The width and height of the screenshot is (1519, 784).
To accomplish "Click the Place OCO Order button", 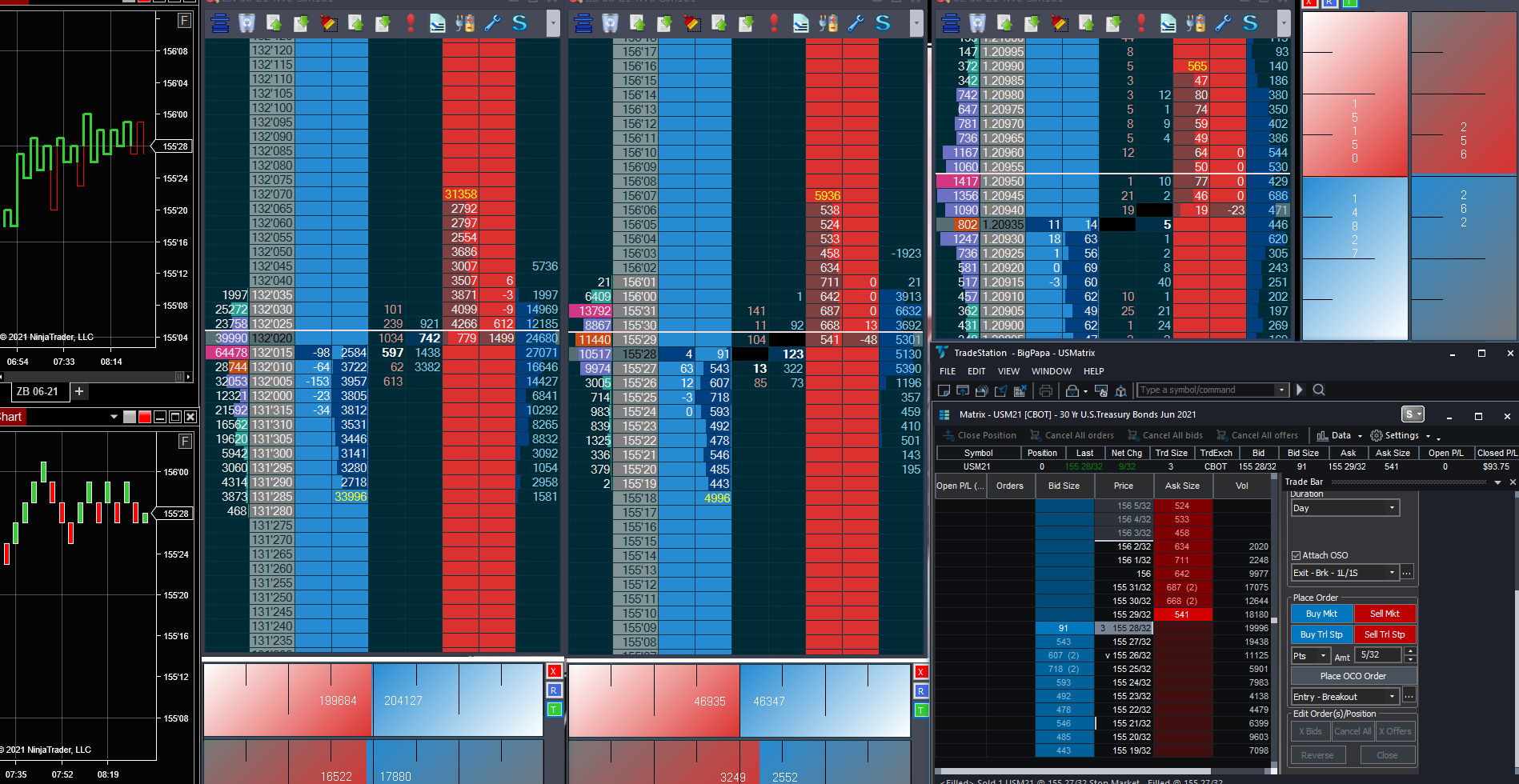I will pyautogui.click(x=1353, y=676).
